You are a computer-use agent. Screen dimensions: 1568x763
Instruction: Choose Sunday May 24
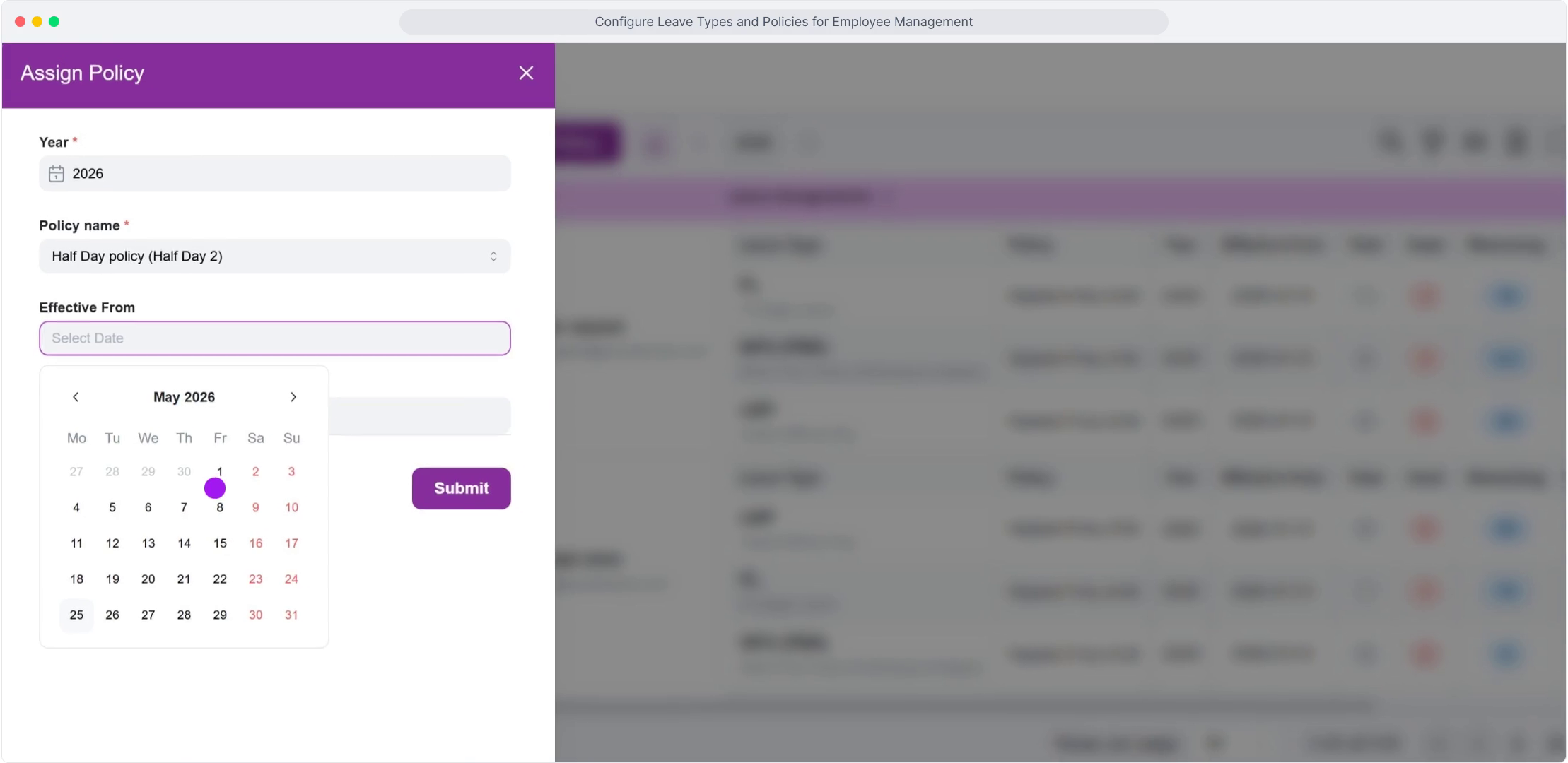pos(291,579)
